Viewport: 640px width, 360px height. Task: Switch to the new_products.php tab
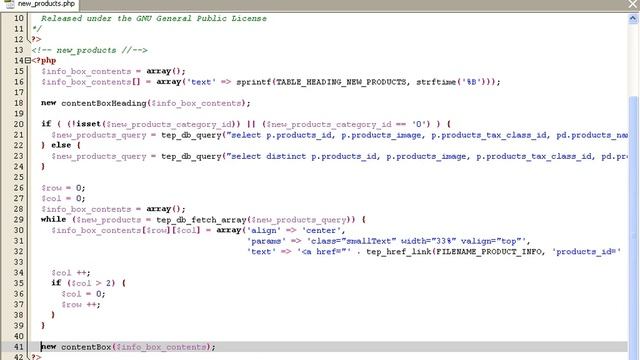(40, 4)
